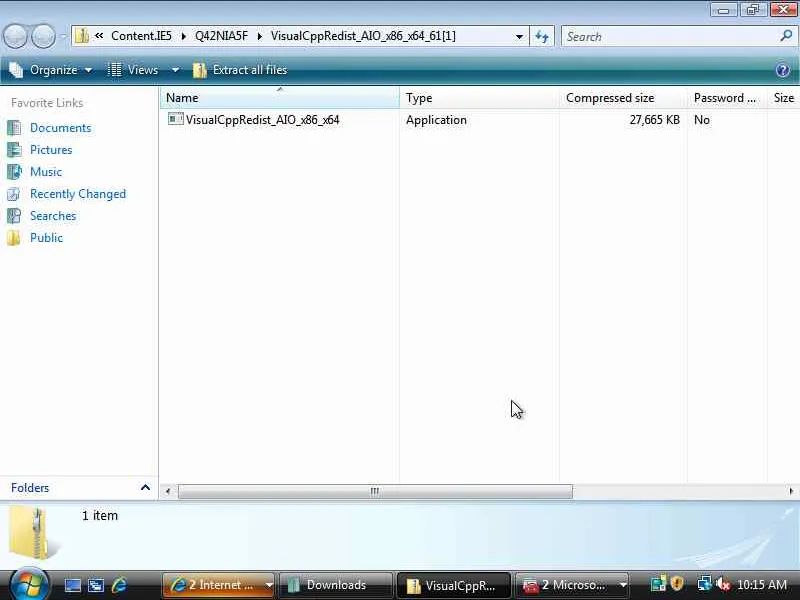Image resolution: width=800 pixels, height=600 pixels.
Task: Open Searches favorite link
Action: [x=53, y=216]
